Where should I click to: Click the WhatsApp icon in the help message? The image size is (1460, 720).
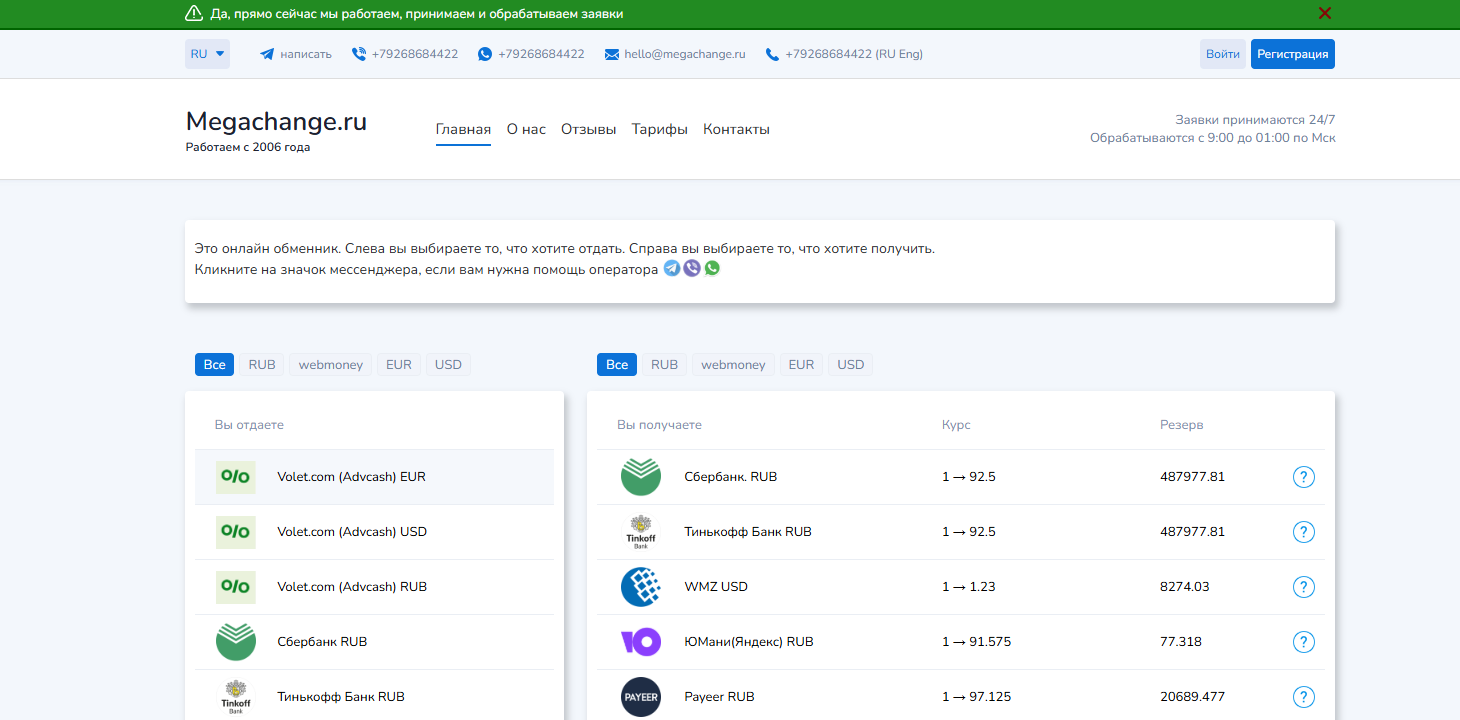click(712, 268)
